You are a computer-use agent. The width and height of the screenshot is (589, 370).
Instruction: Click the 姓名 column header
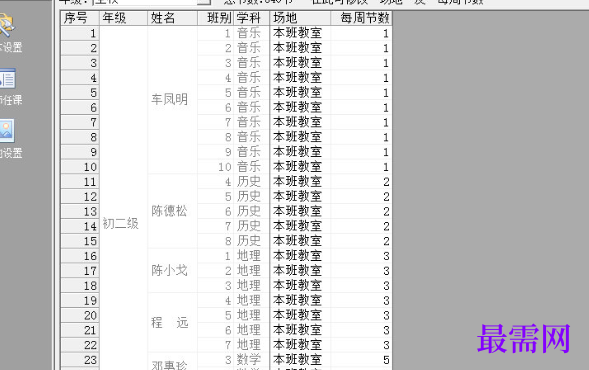(172, 18)
